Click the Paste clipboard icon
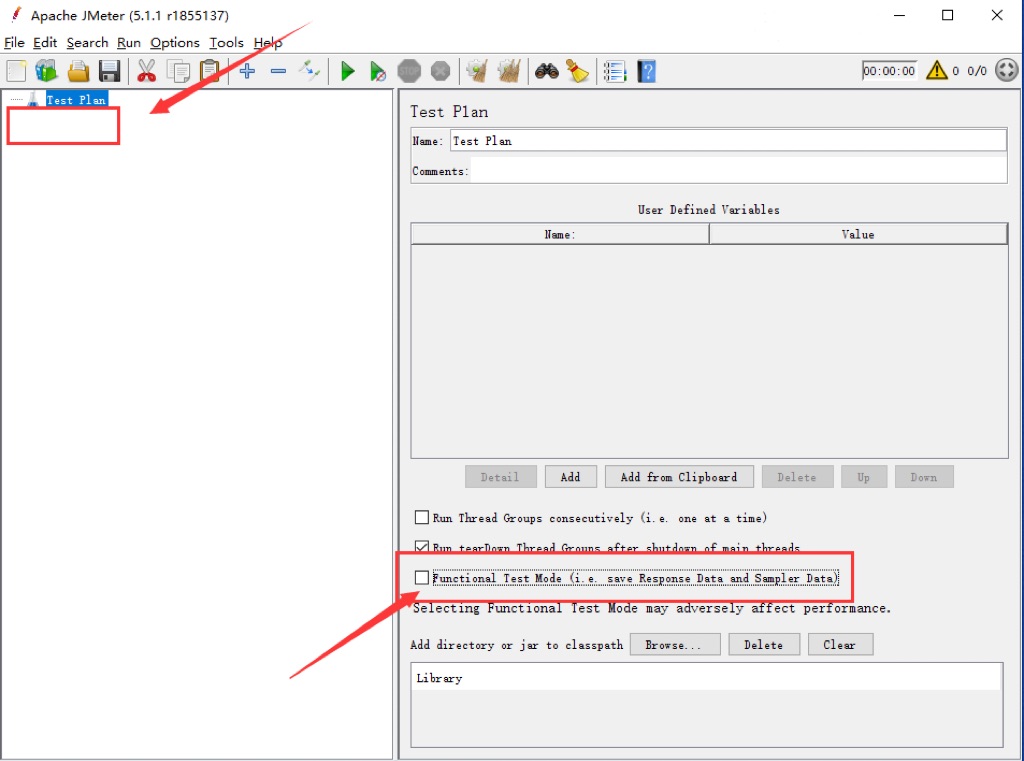This screenshot has height=761, width=1024. (x=209, y=71)
